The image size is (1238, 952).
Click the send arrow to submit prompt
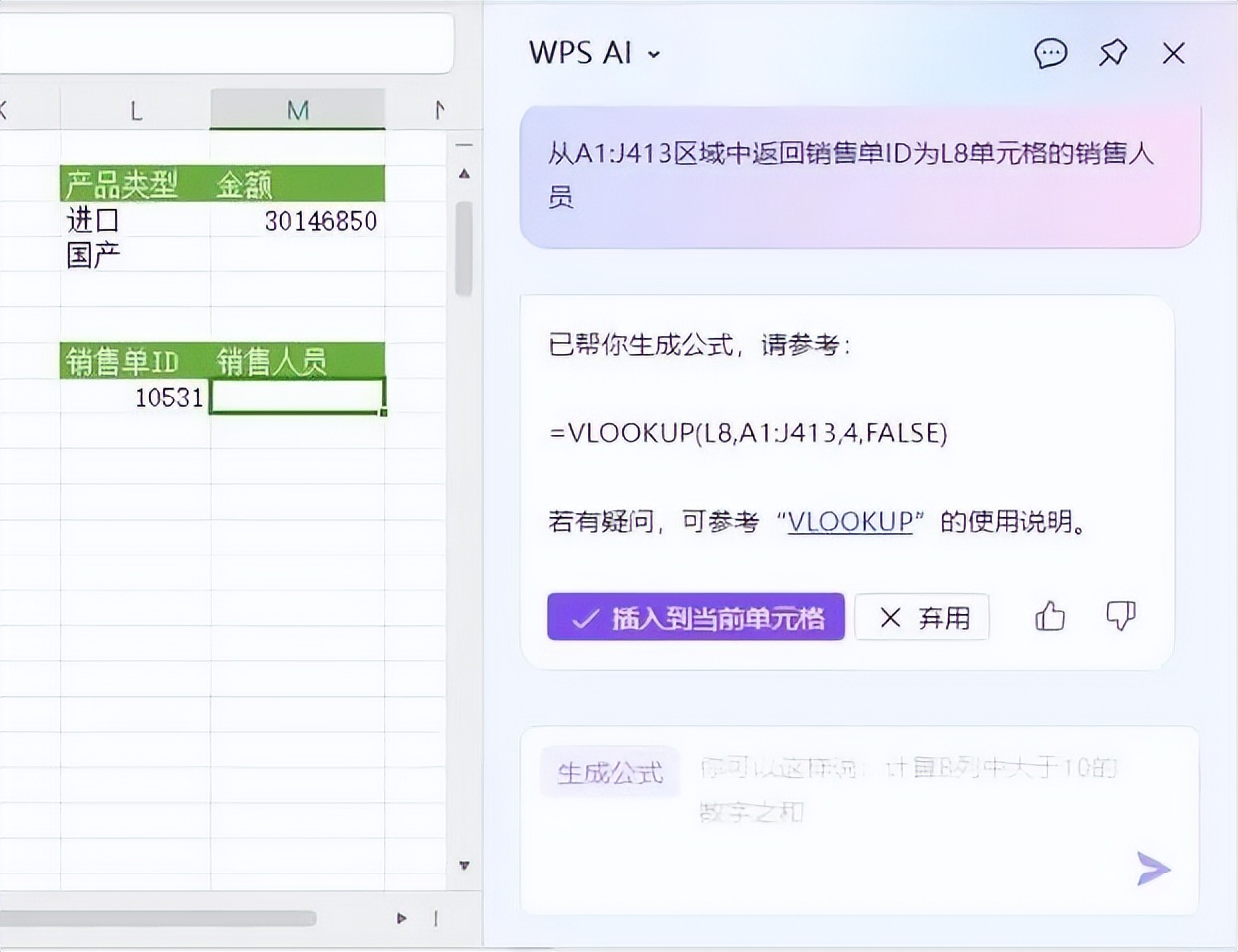coord(1153,869)
